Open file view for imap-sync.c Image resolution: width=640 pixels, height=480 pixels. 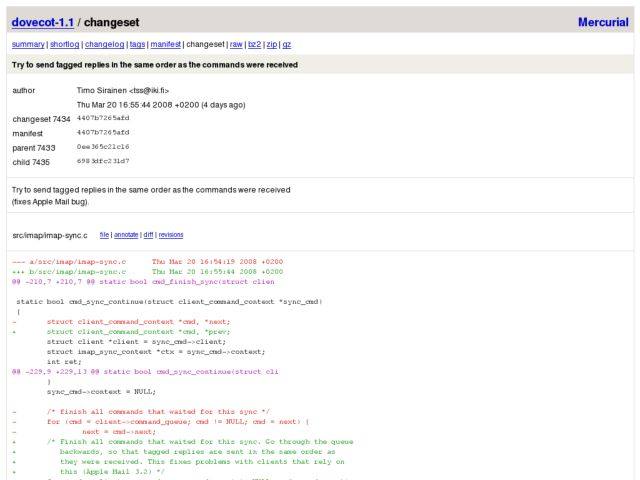104,235
